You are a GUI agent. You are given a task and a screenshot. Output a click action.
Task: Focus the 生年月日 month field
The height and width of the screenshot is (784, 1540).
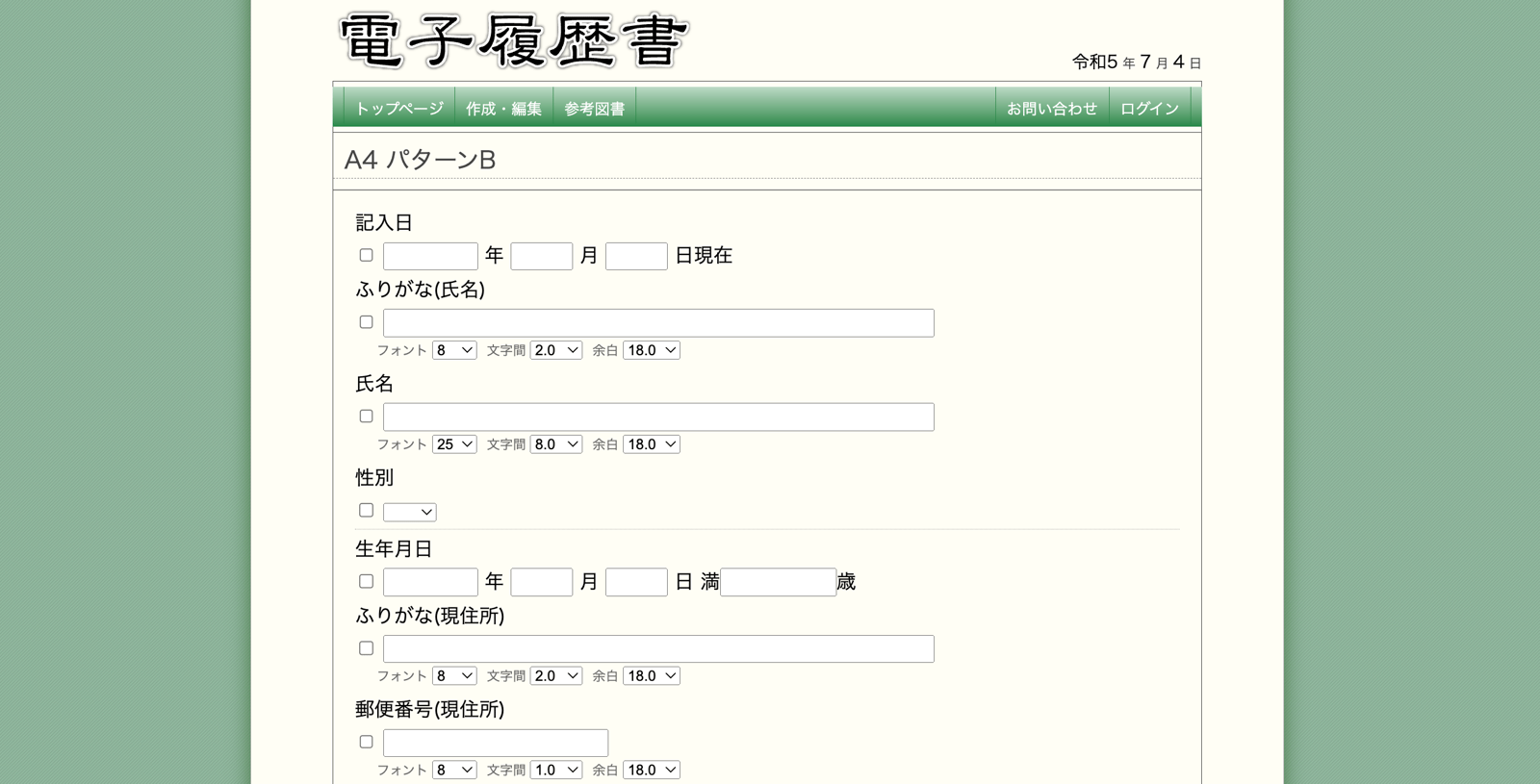point(542,582)
